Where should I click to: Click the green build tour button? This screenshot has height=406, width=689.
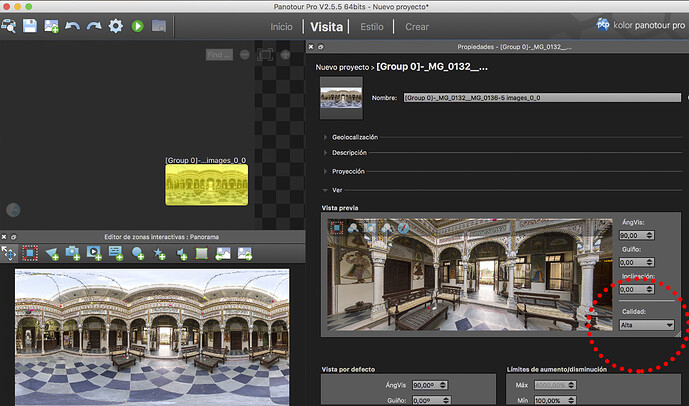pos(138,25)
